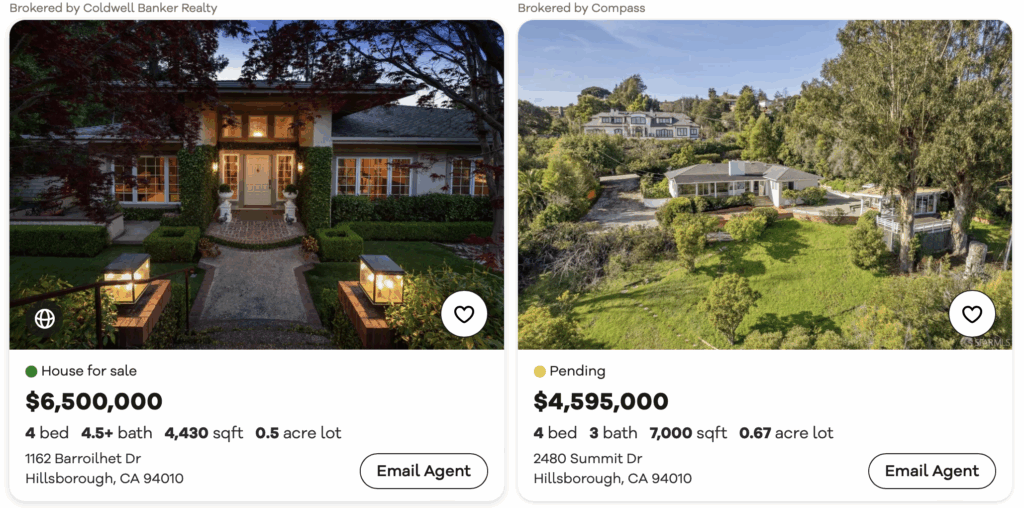Click the $4,595,000 listing price
This screenshot has width=1024, height=508.
click(601, 402)
